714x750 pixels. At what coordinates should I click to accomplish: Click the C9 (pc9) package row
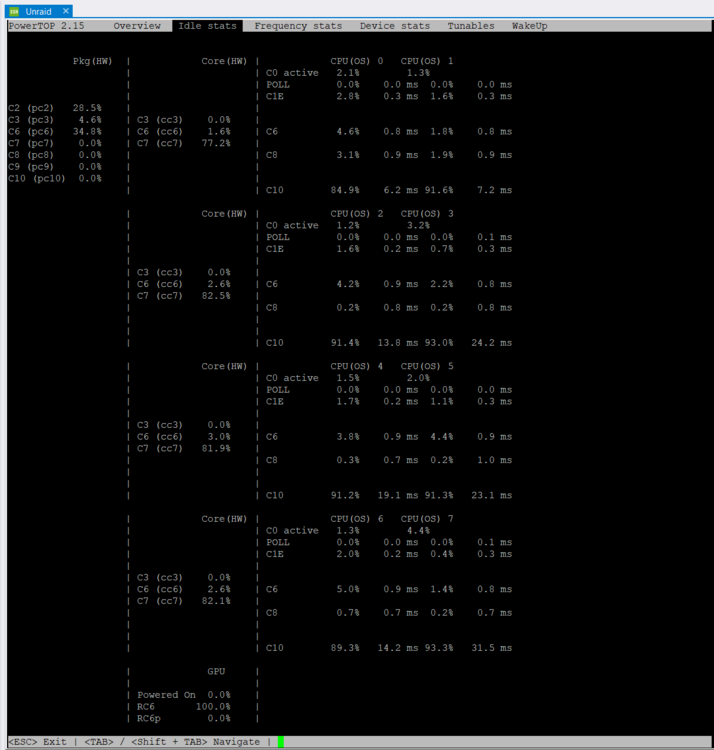point(55,166)
